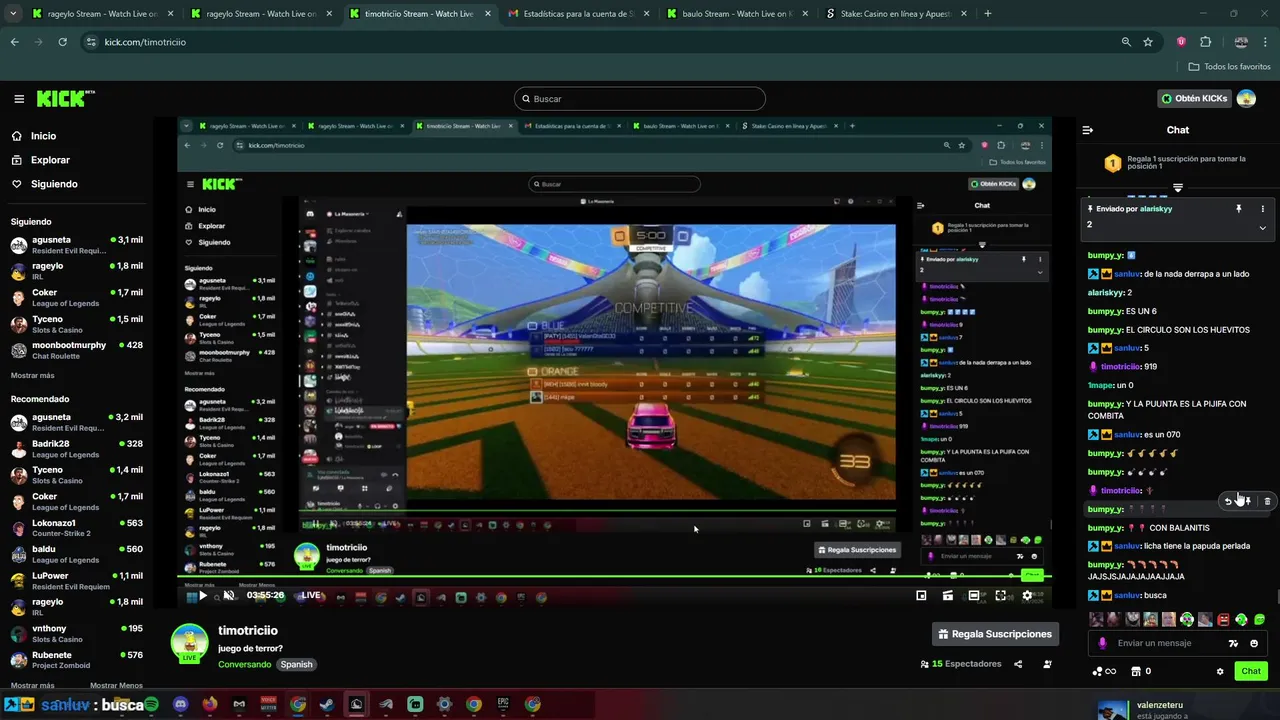1280x720 pixels.
Task: Click the reply arrow on the hovered chat message
Action: point(1229,501)
